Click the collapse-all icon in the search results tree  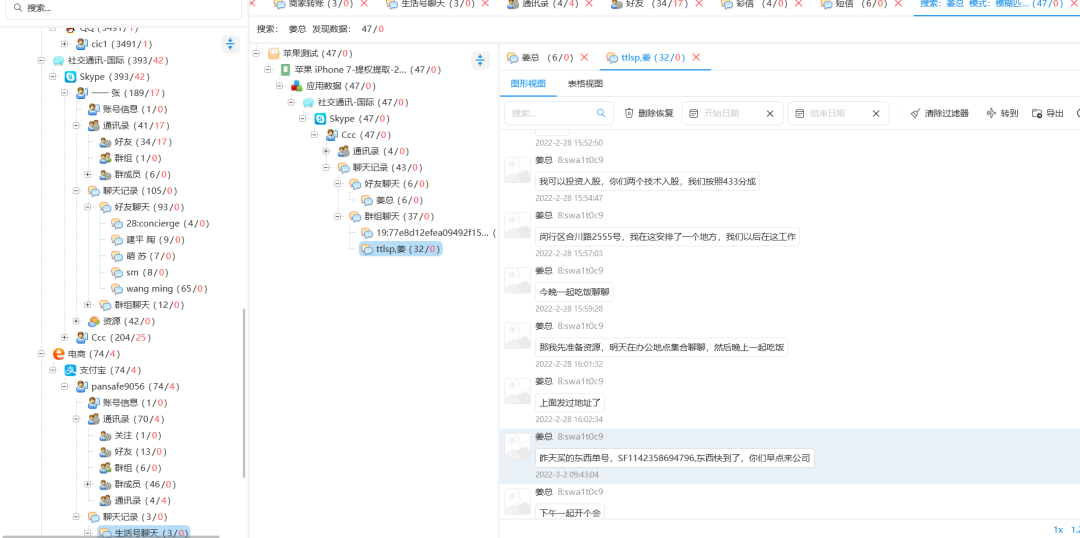pos(480,61)
